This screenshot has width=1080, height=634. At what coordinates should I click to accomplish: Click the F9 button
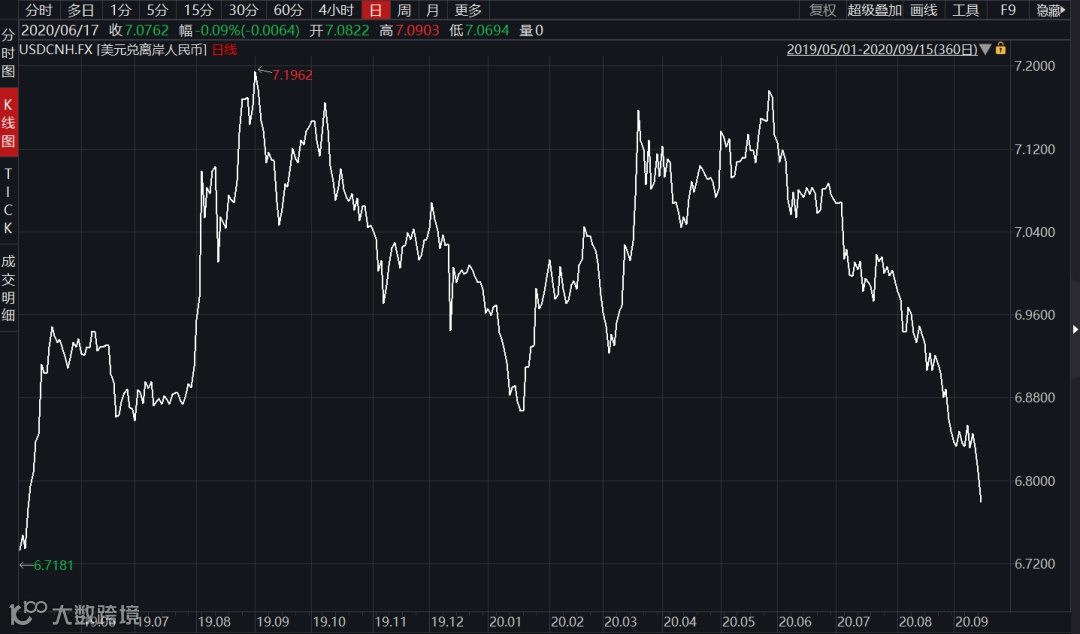(1008, 10)
